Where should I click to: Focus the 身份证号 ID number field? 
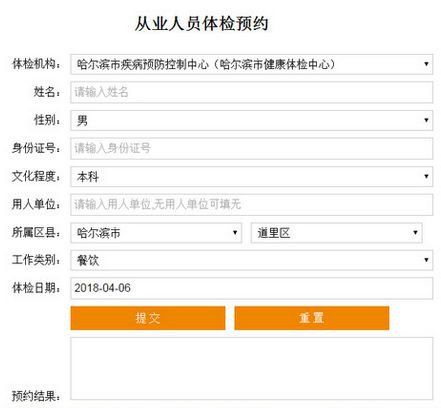point(251,148)
